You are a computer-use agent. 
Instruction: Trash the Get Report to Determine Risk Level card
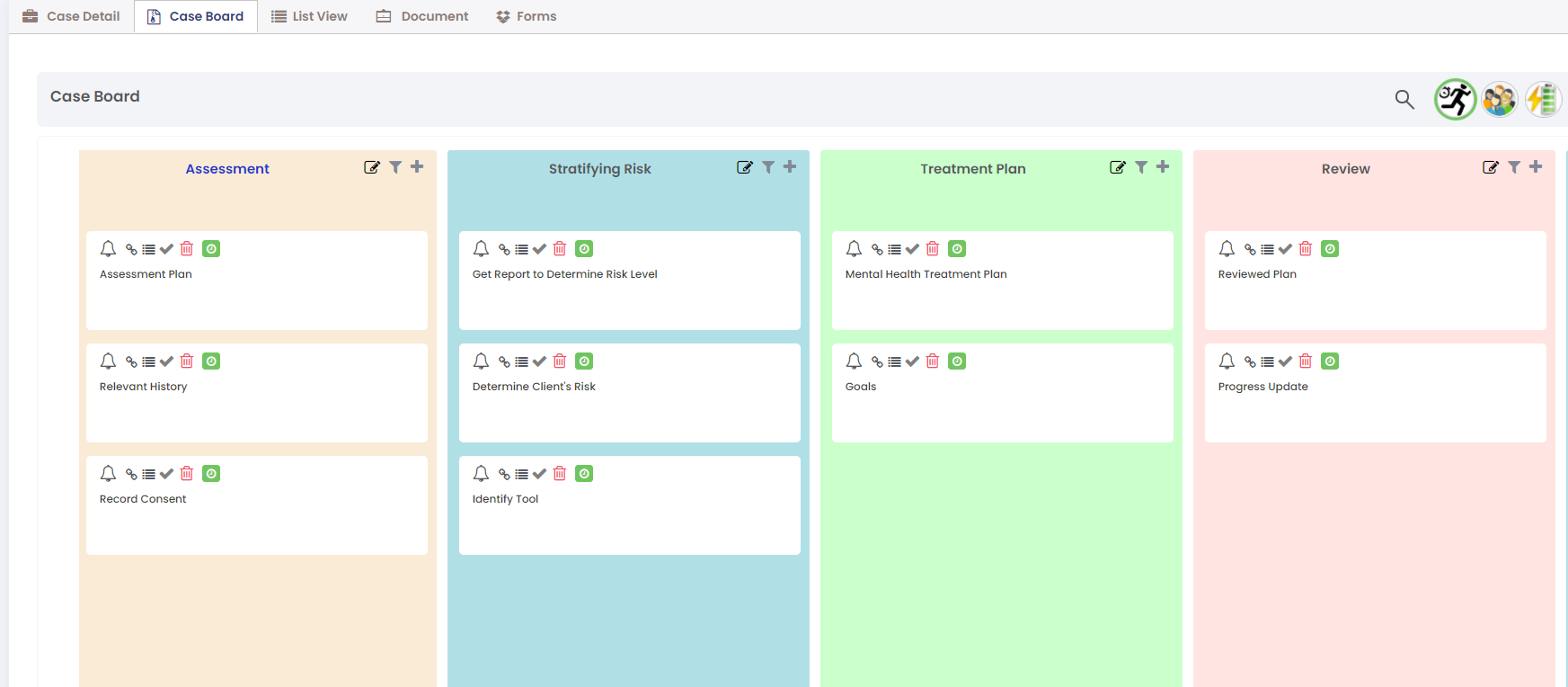pyautogui.click(x=560, y=248)
